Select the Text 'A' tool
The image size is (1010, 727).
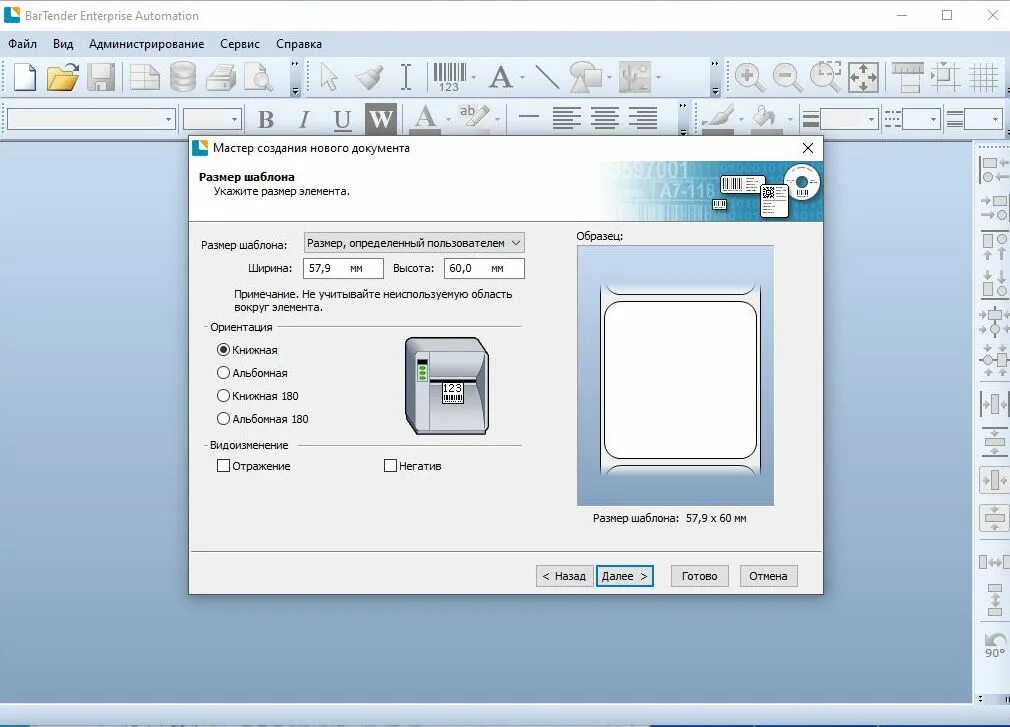pyautogui.click(x=500, y=78)
